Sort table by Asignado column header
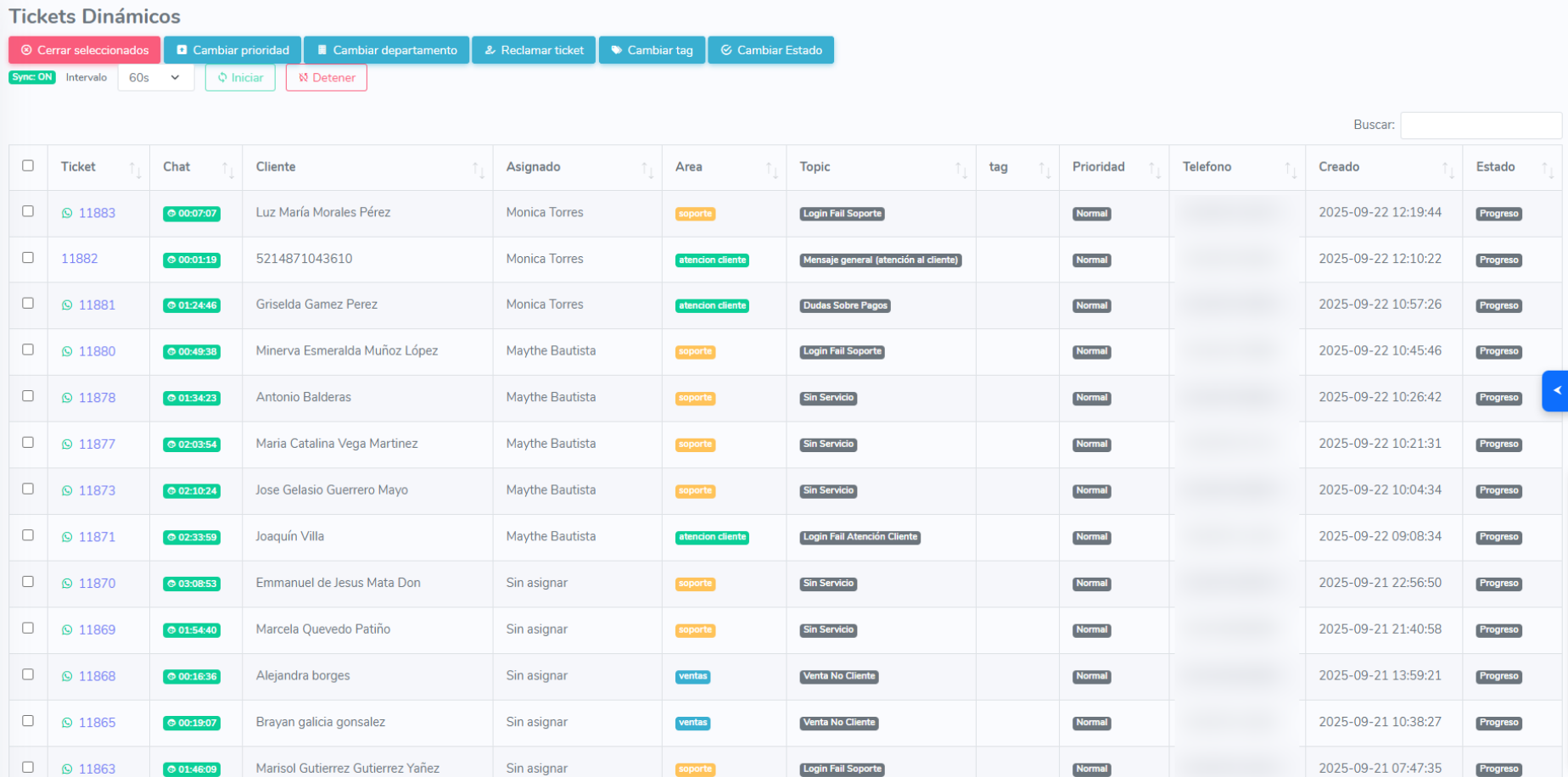This screenshot has width=1568, height=777. click(x=534, y=167)
